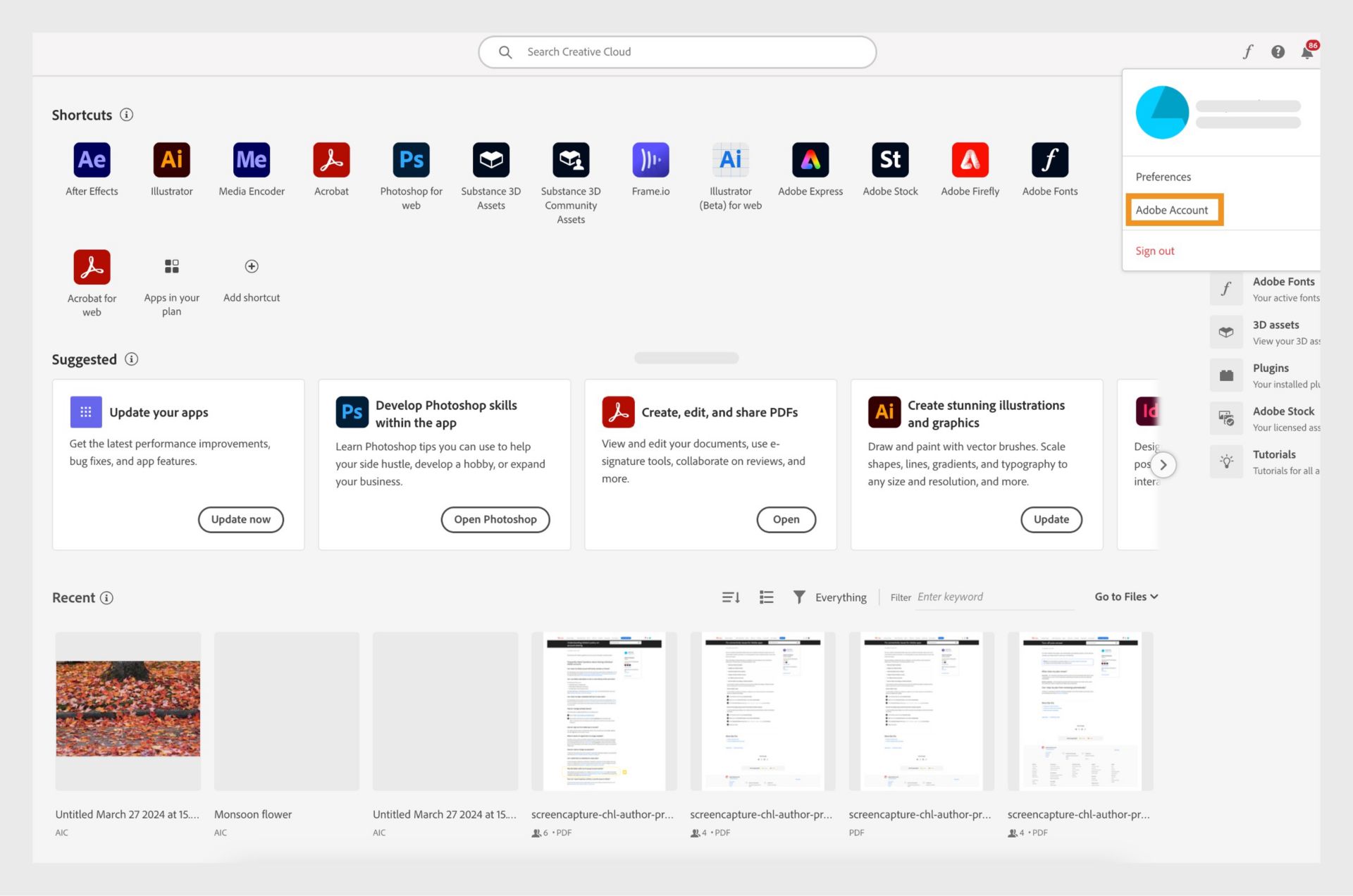Toggle list view for Recent files
1353x896 pixels.
[766, 597]
